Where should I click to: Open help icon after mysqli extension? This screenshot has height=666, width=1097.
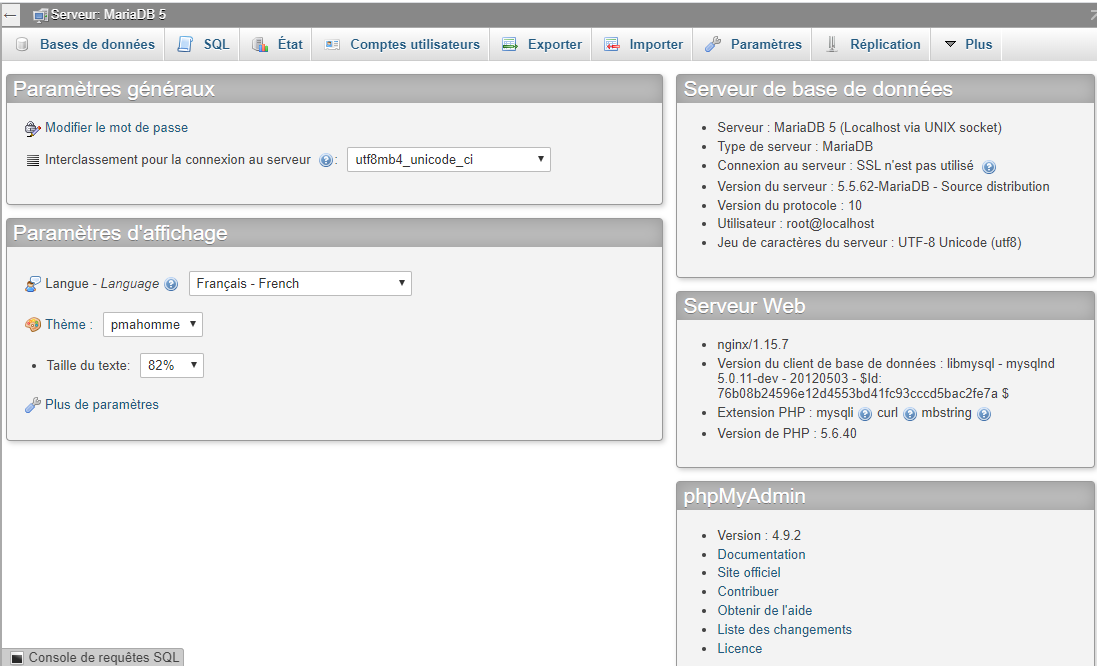coord(865,414)
